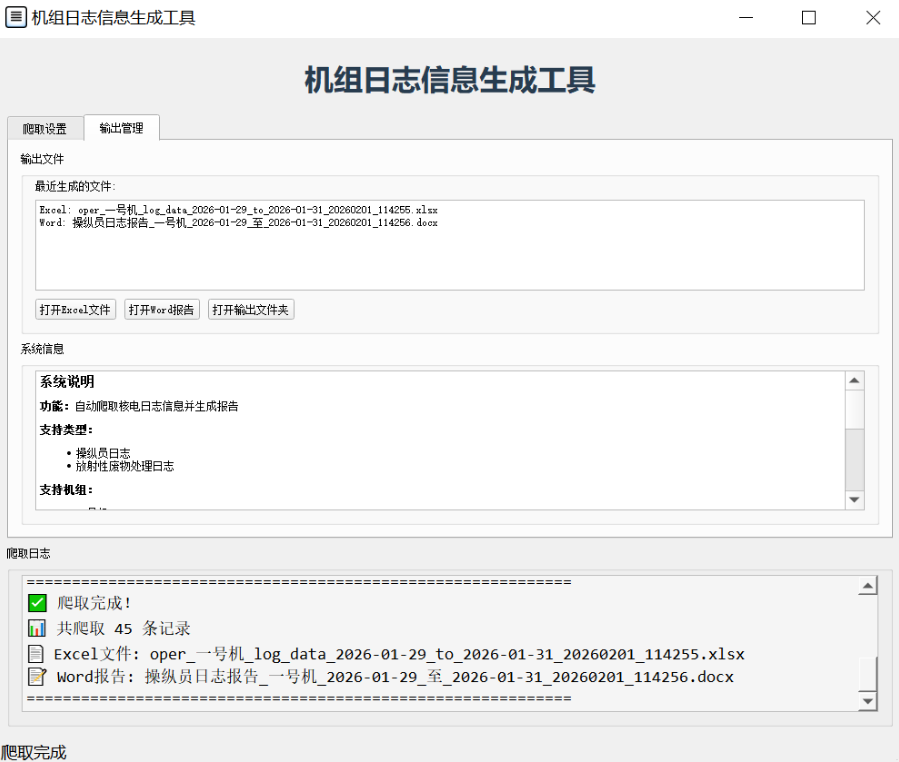Click the app icon in the title bar

click(x=16, y=17)
